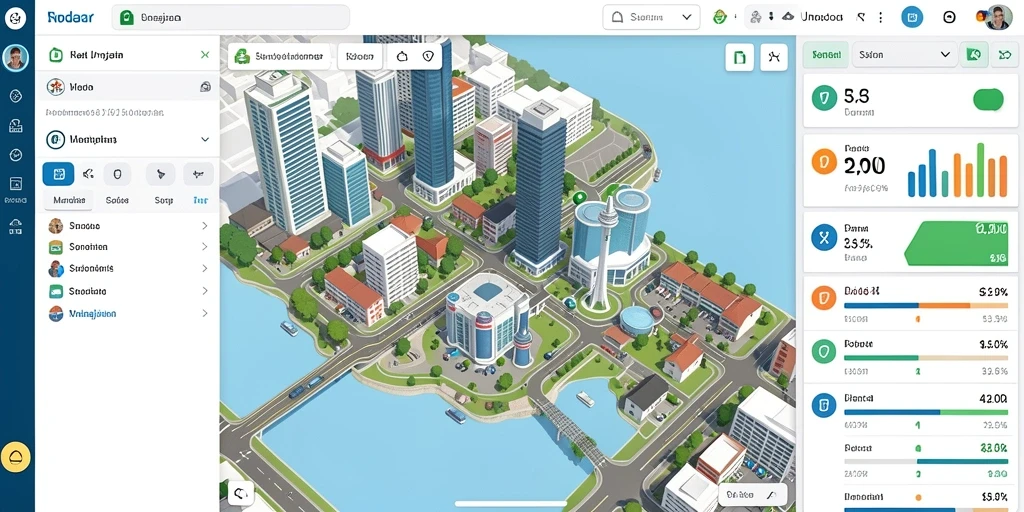The height and width of the screenshot is (512, 1024).
Task: Select the blue highlighted tool in the left panel
Action: tap(58, 174)
